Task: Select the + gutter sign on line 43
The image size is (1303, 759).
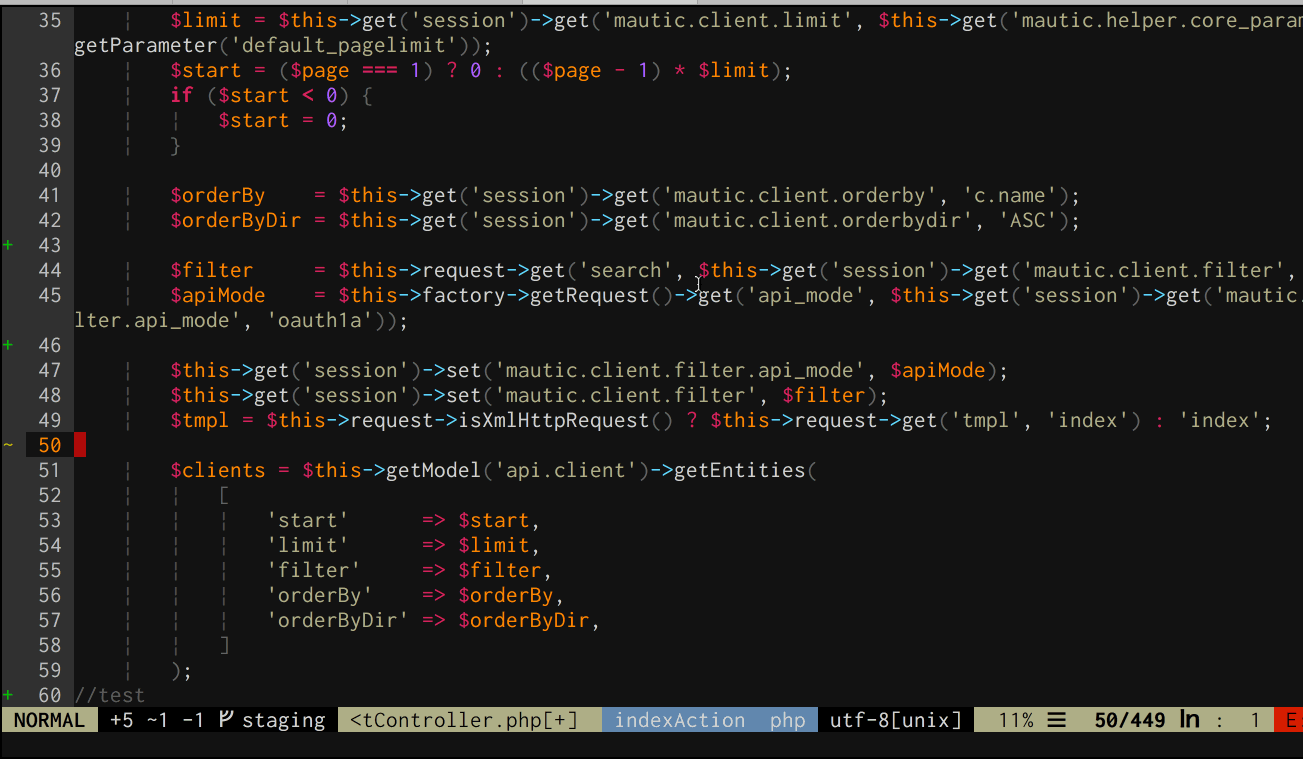Action: tap(8, 245)
